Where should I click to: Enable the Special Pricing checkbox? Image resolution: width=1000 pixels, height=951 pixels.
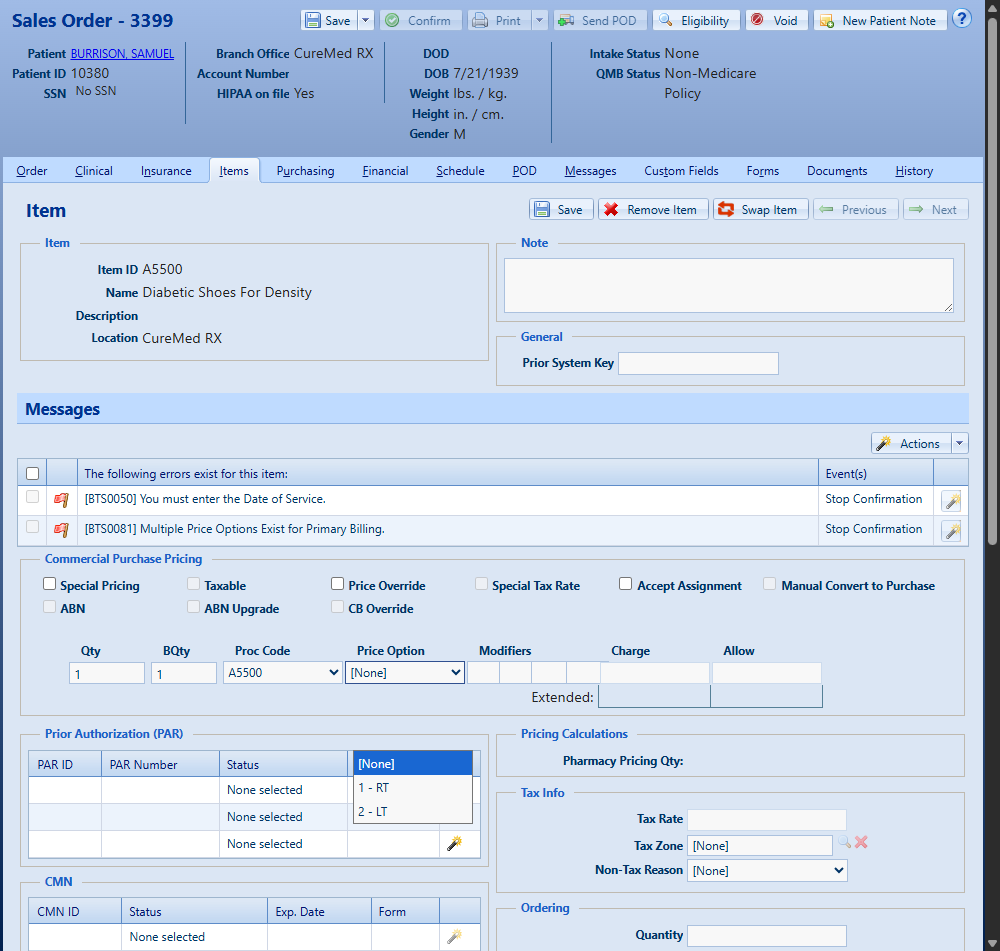click(50, 585)
